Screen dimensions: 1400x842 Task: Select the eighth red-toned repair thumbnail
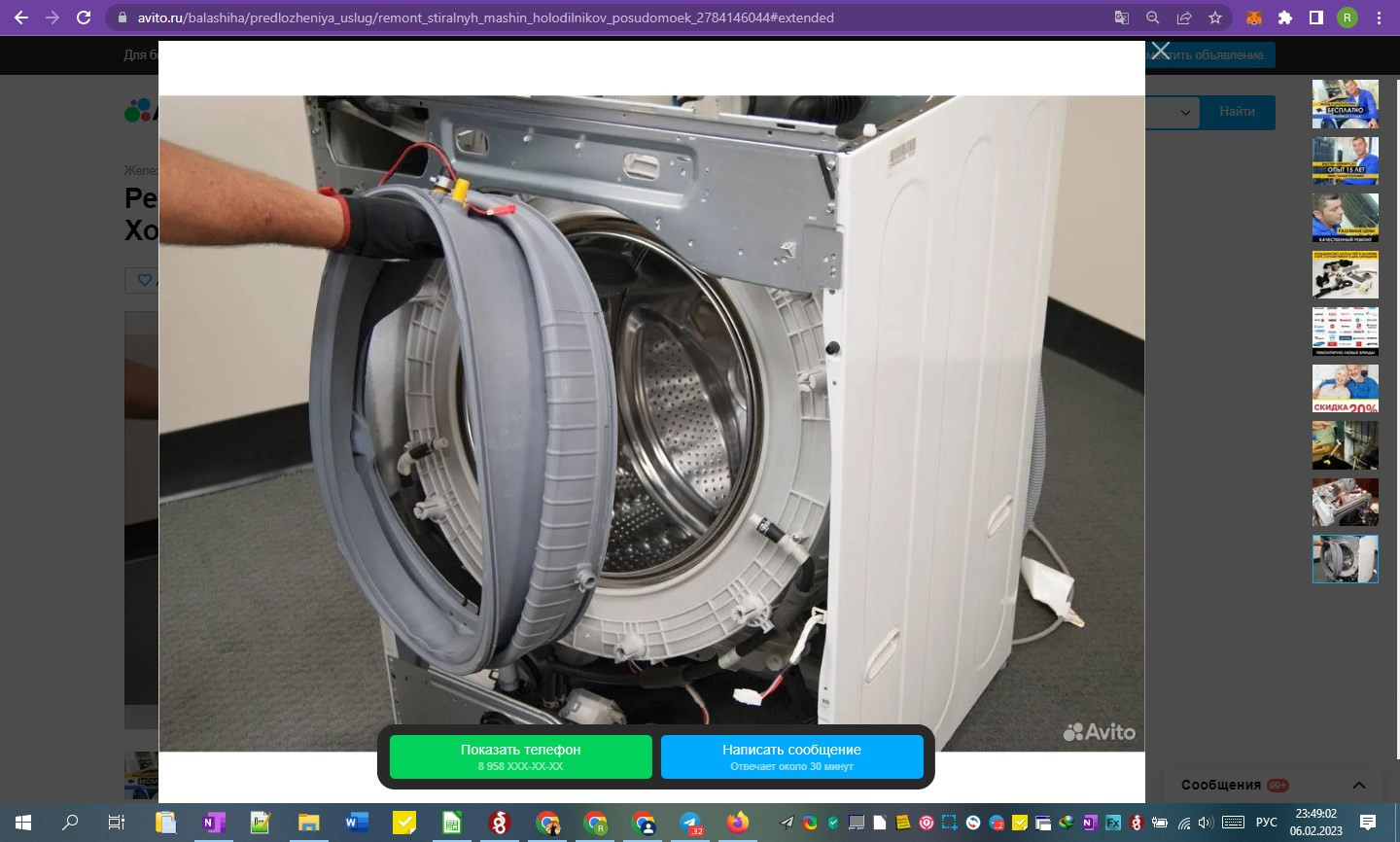[1346, 502]
